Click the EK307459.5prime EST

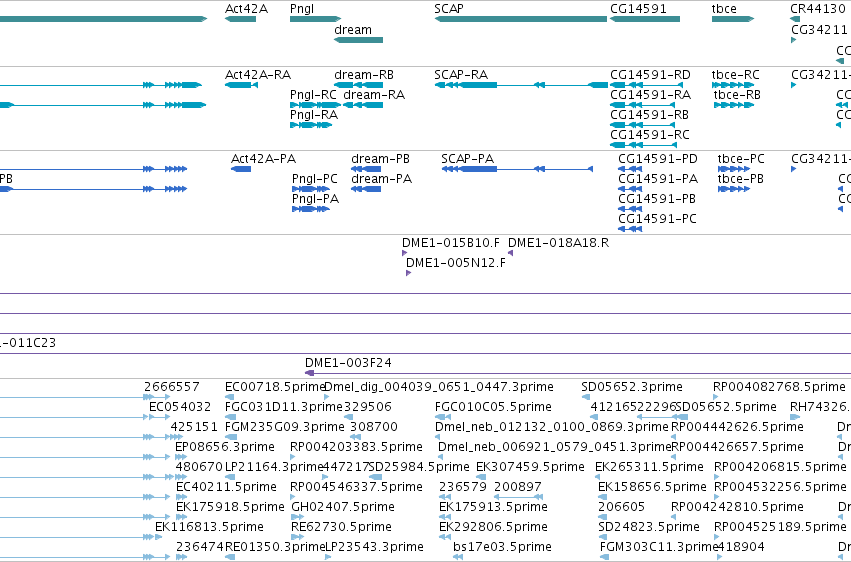click(x=481, y=477)
